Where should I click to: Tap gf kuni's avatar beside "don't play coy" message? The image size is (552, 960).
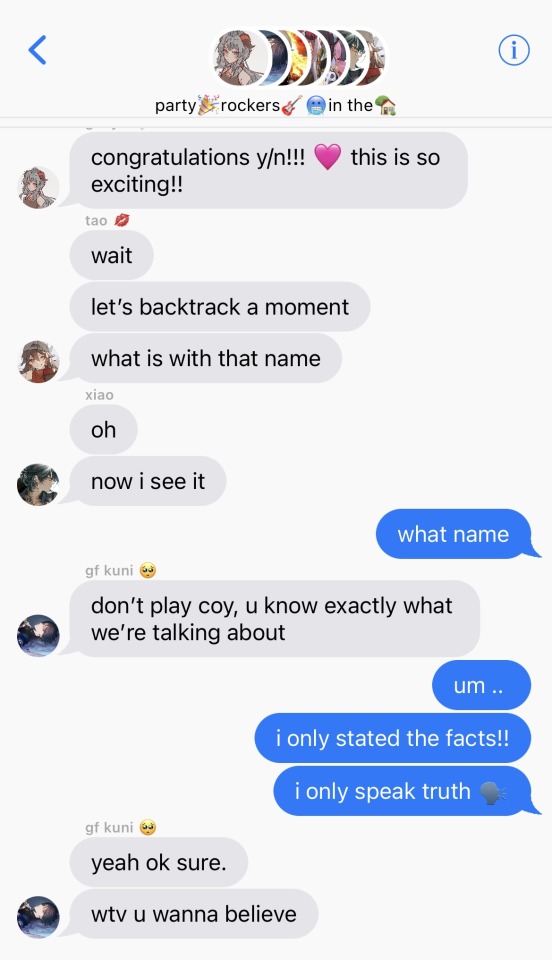(x=38, y=636)
